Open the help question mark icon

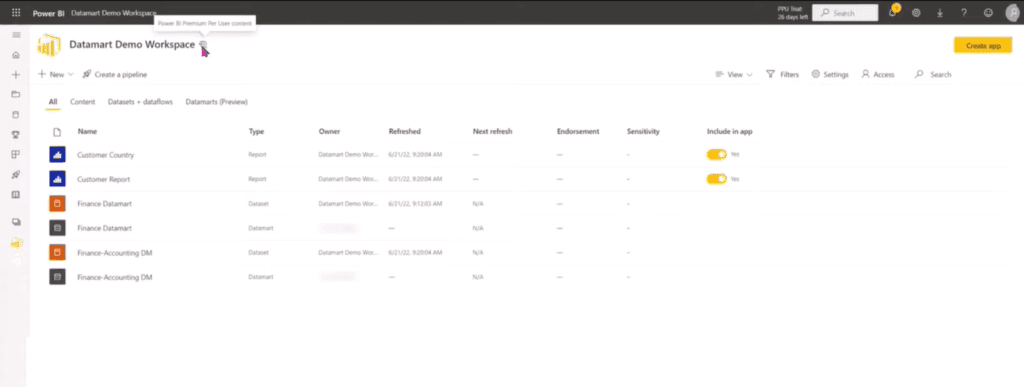coord(964,12)
